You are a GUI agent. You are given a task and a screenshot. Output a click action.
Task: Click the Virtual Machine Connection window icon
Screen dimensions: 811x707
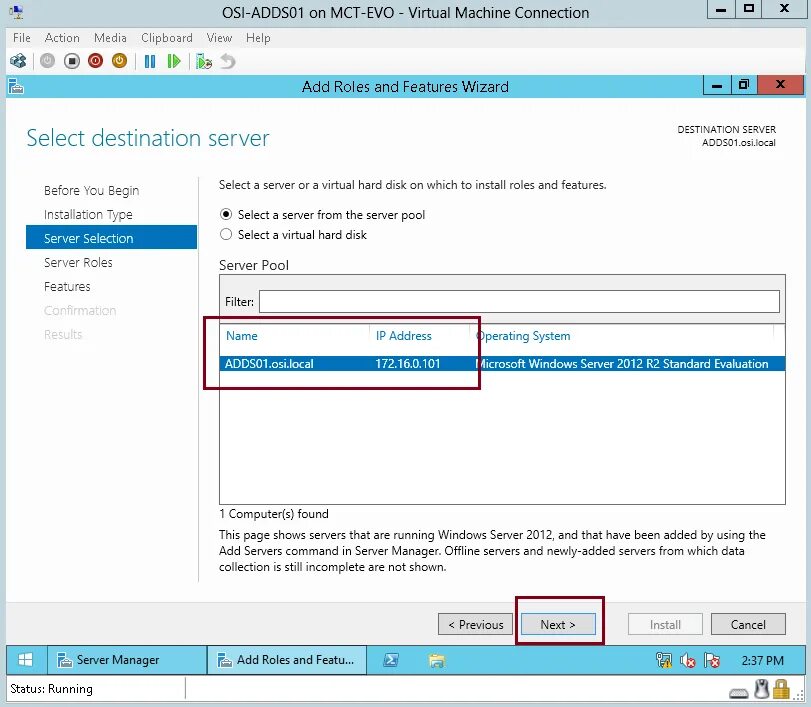coord(17,12)
